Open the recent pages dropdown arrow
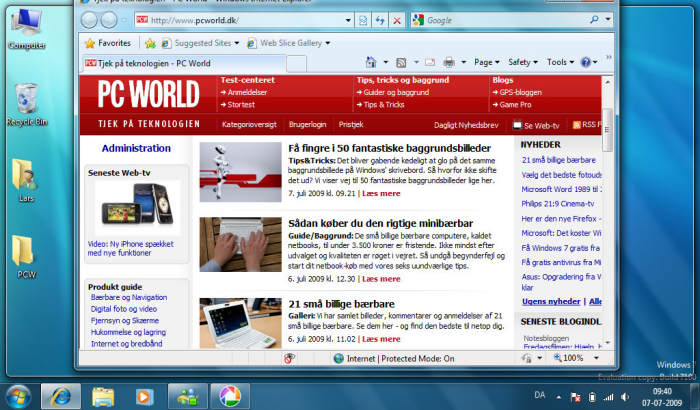 click(x=125, y=21)
